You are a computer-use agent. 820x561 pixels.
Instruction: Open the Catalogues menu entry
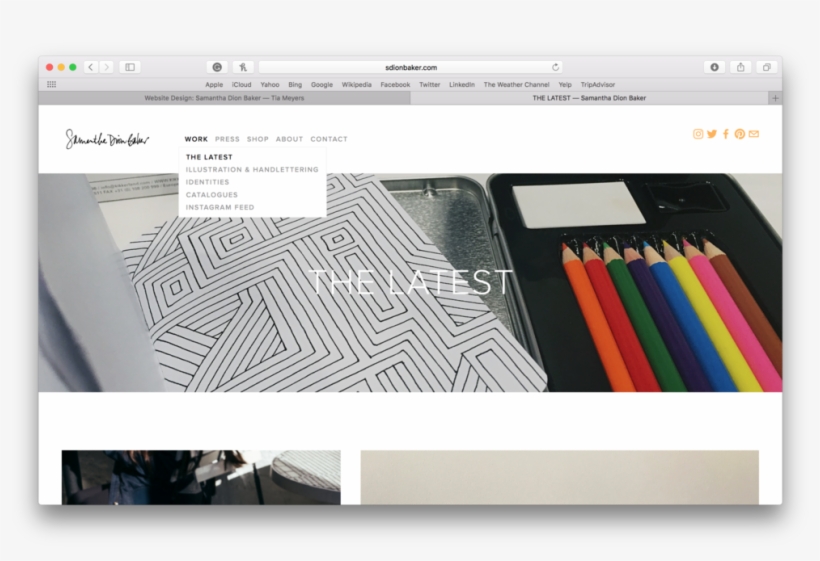pyautogui.click(x=212, y=195)
